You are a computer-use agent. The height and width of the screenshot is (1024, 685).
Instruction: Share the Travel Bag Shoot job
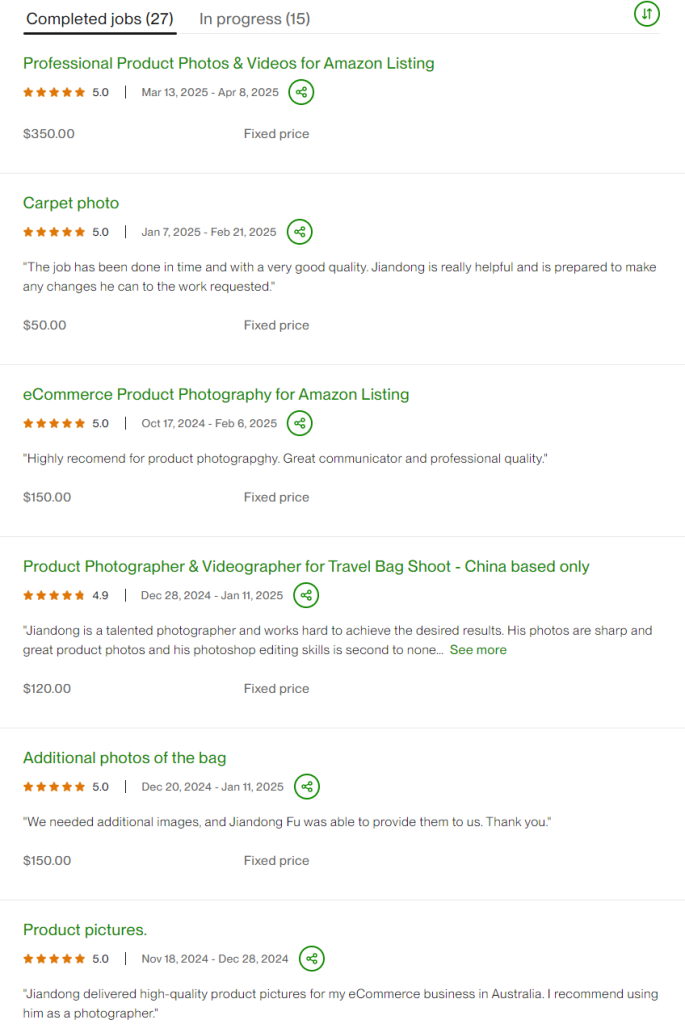tap(306, 596)
